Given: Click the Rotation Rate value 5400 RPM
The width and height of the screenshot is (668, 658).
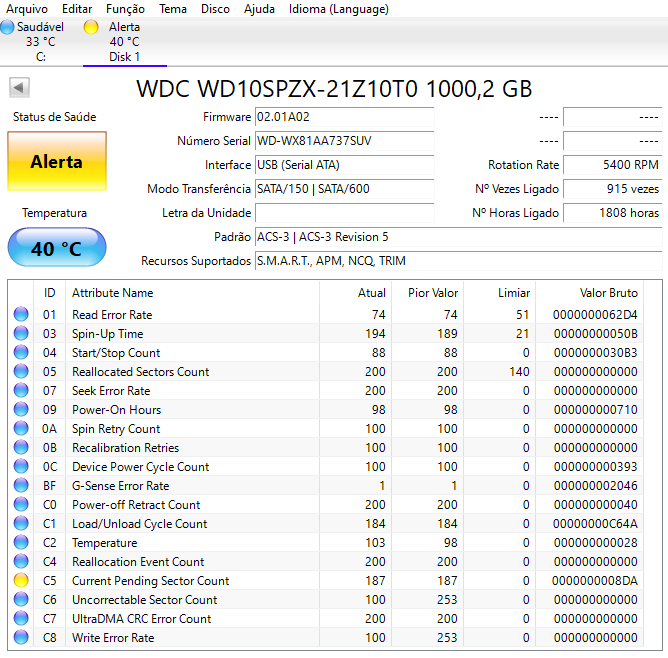Looking at the screenshot, I should [x=612, y=165].
